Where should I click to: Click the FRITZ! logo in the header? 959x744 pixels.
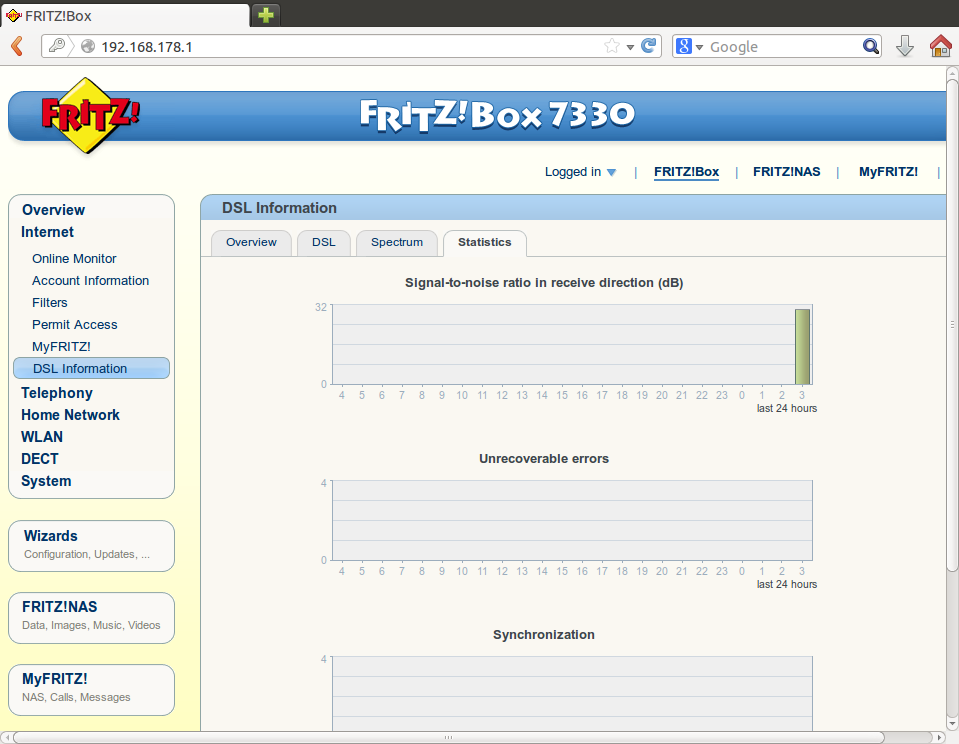tap(90, 114)
